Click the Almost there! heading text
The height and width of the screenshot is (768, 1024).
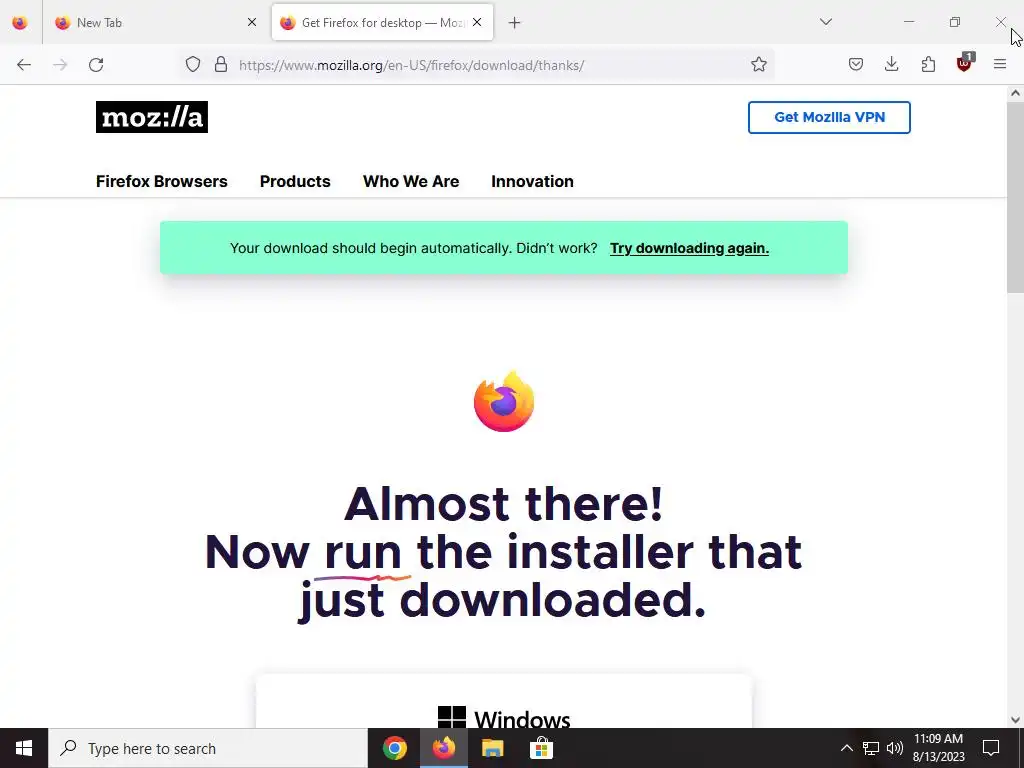504,504
